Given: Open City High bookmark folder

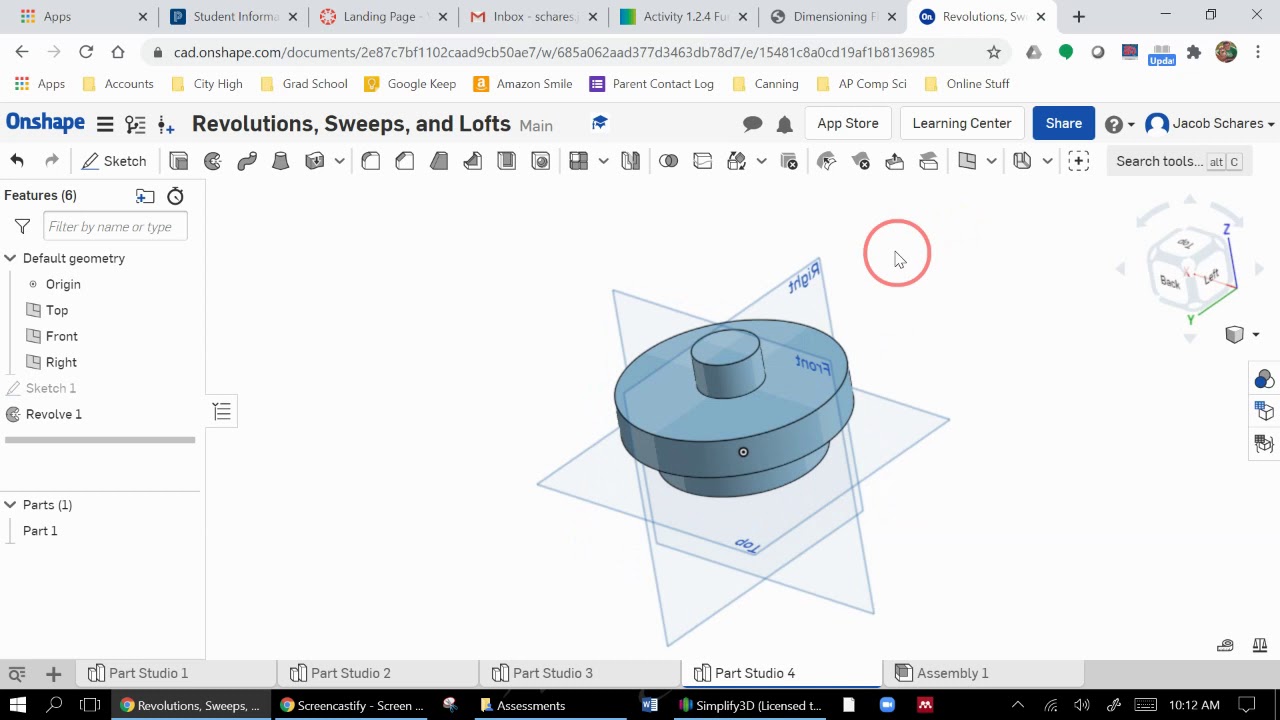Looking at the screenshot, I should pos(207,84).
